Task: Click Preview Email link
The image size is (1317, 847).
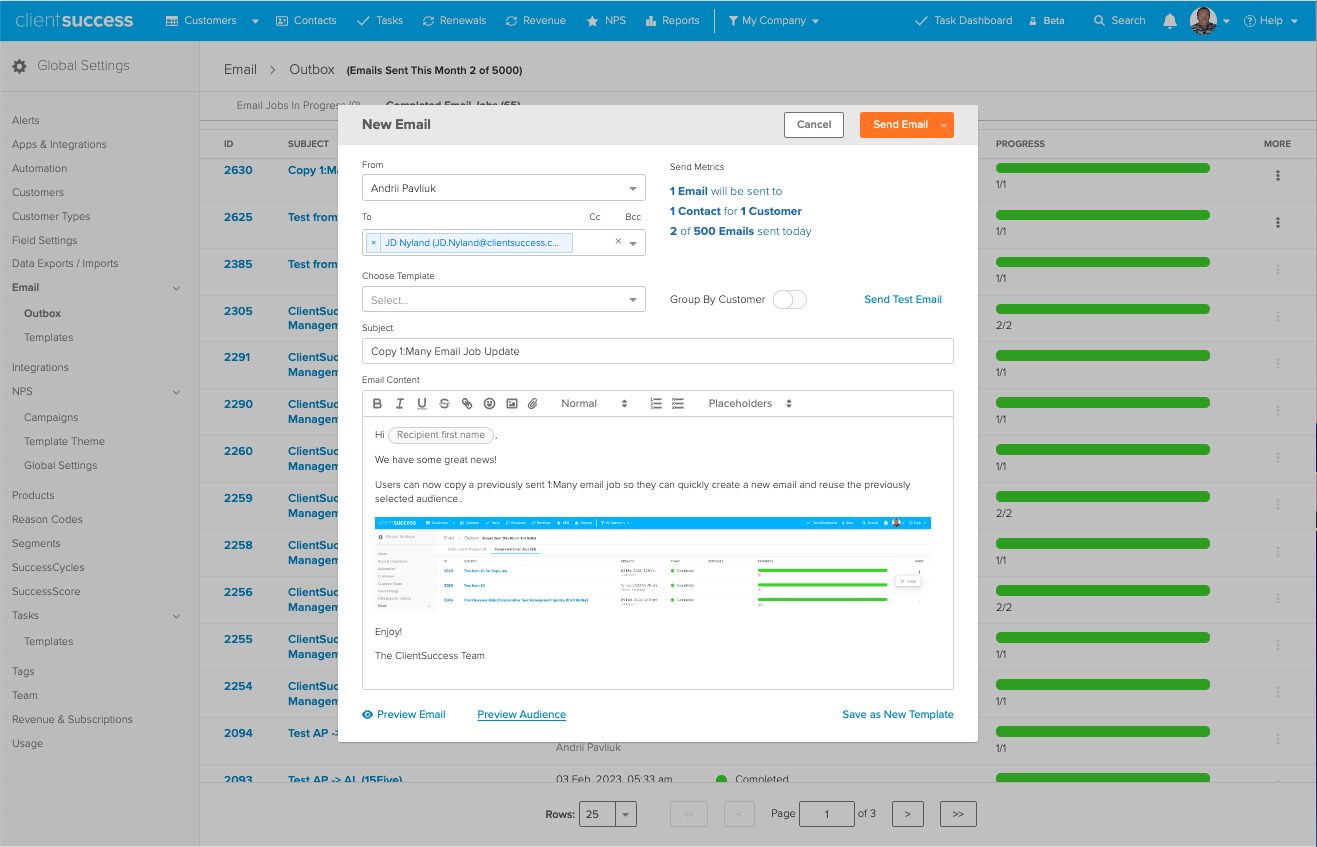Action: coord(404,714)
